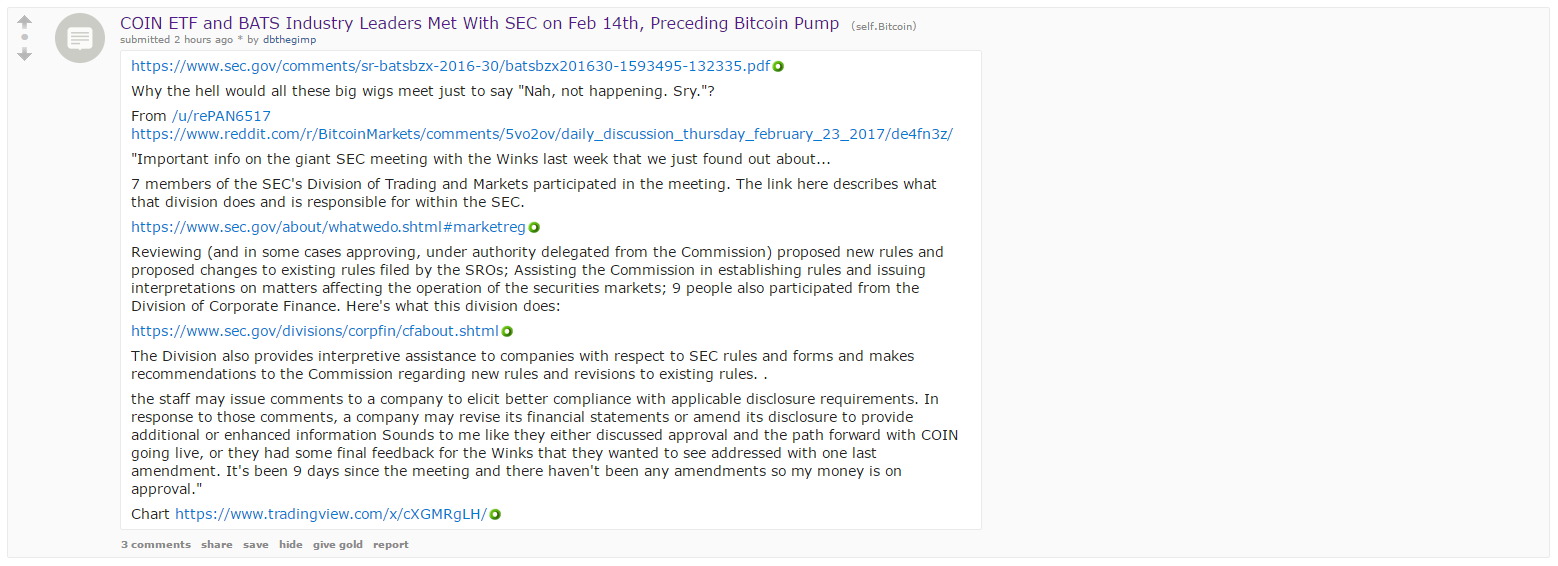Open the sec.gov batsbzx PDF link

pos(451,66)
